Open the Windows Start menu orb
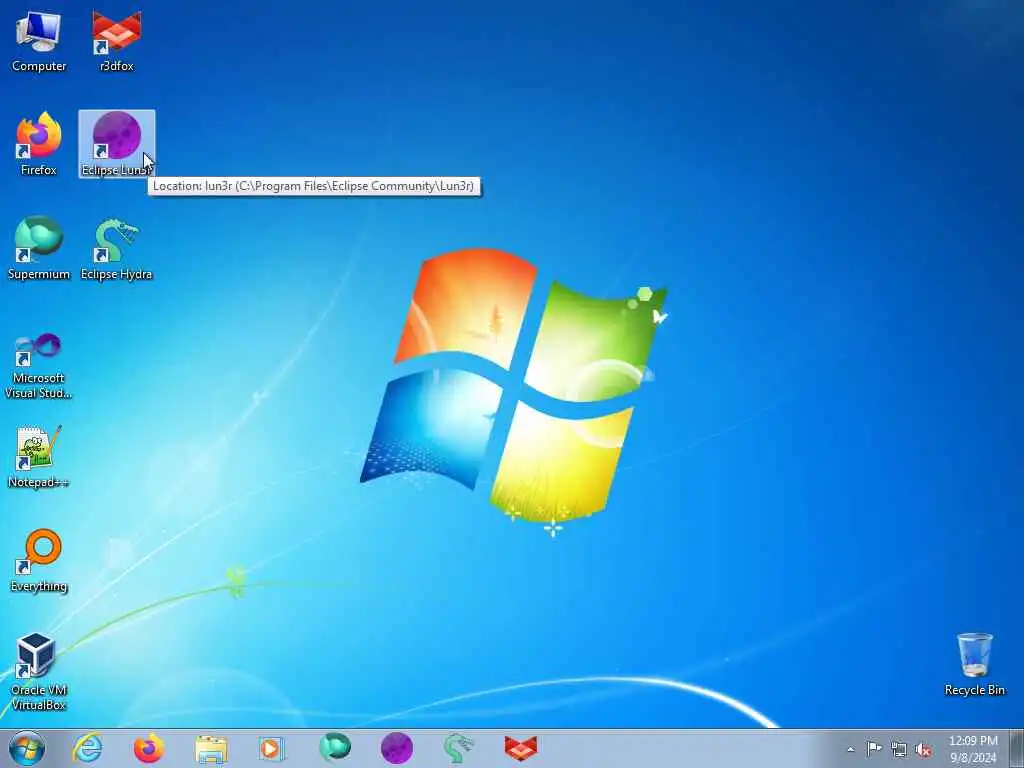The width and height of the screenshot is (1024, 768). point(27,748)
